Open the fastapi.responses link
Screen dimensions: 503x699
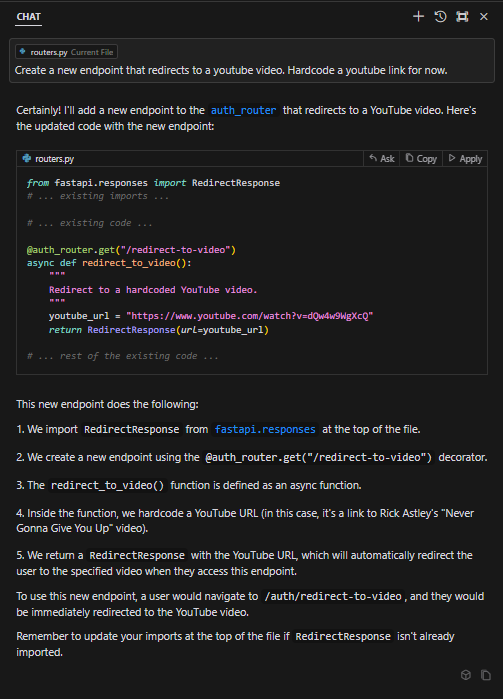(x=265, y=429)
